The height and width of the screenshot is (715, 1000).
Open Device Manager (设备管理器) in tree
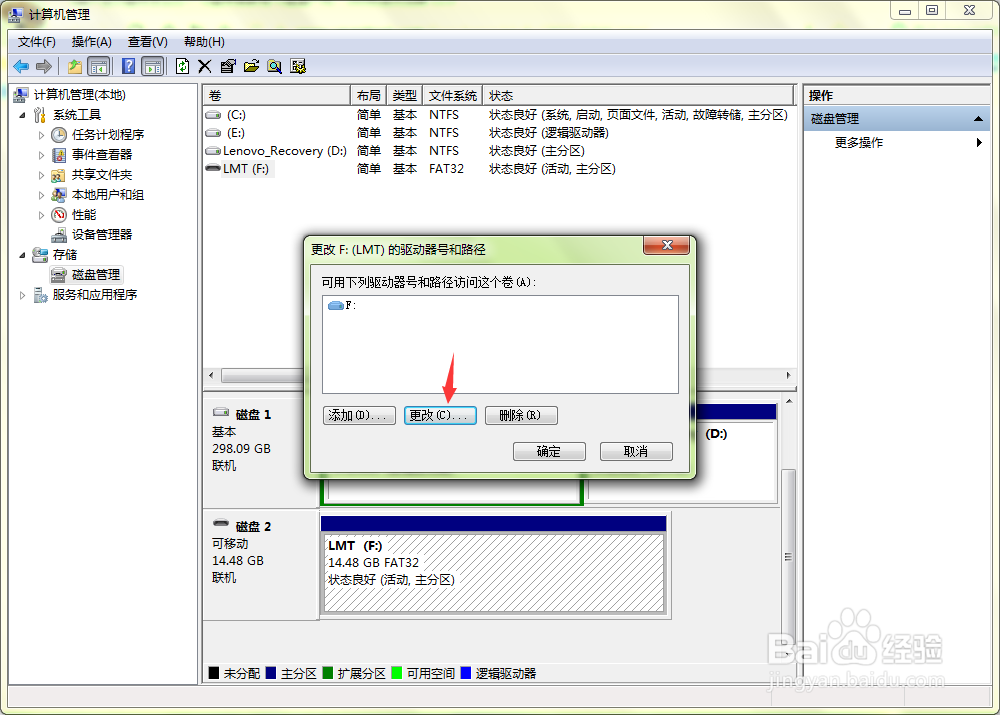[102, 235]
